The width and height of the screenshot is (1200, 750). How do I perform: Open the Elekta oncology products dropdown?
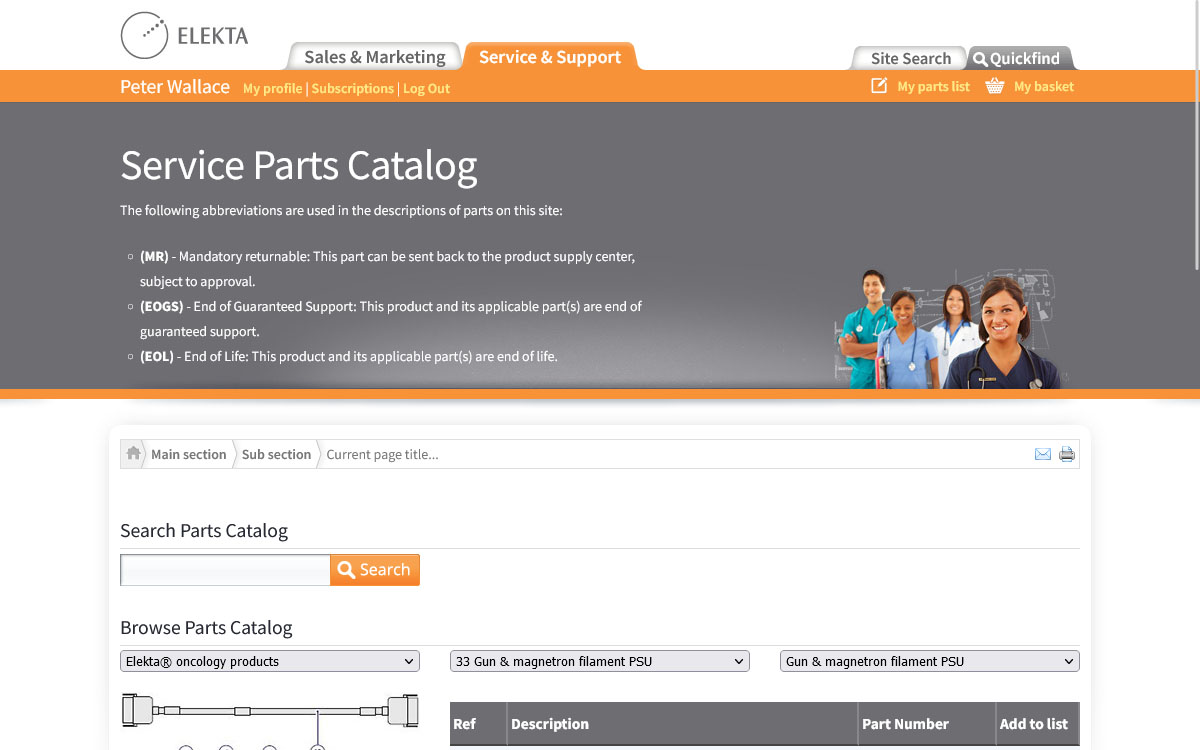click(270, 661)
